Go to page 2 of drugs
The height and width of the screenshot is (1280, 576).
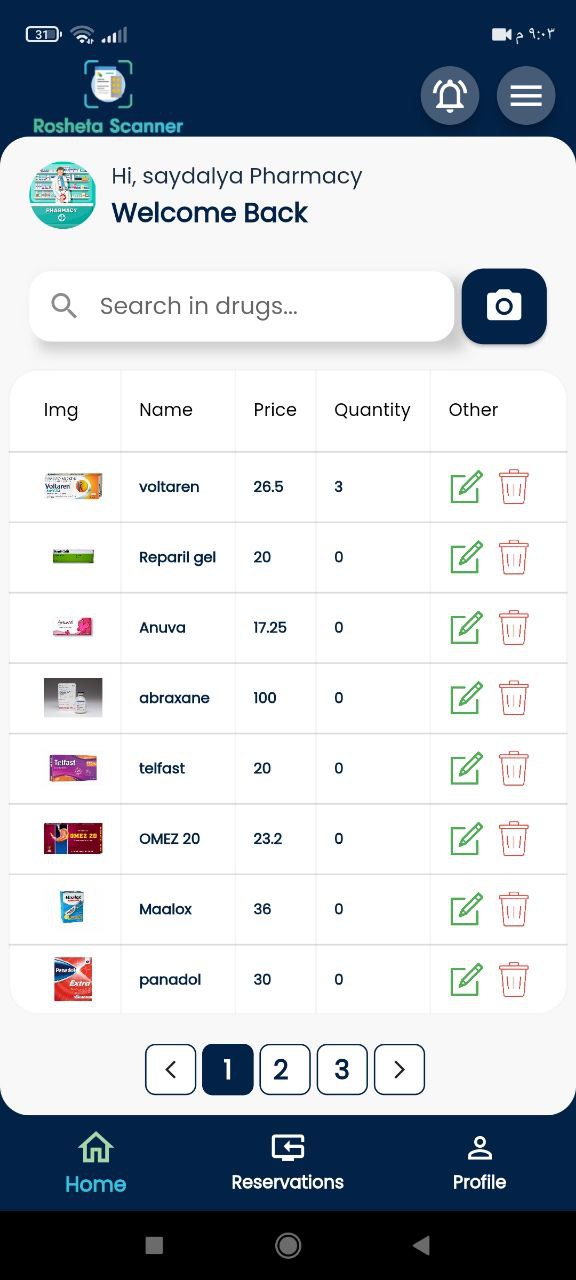(x=284, y=1069)
